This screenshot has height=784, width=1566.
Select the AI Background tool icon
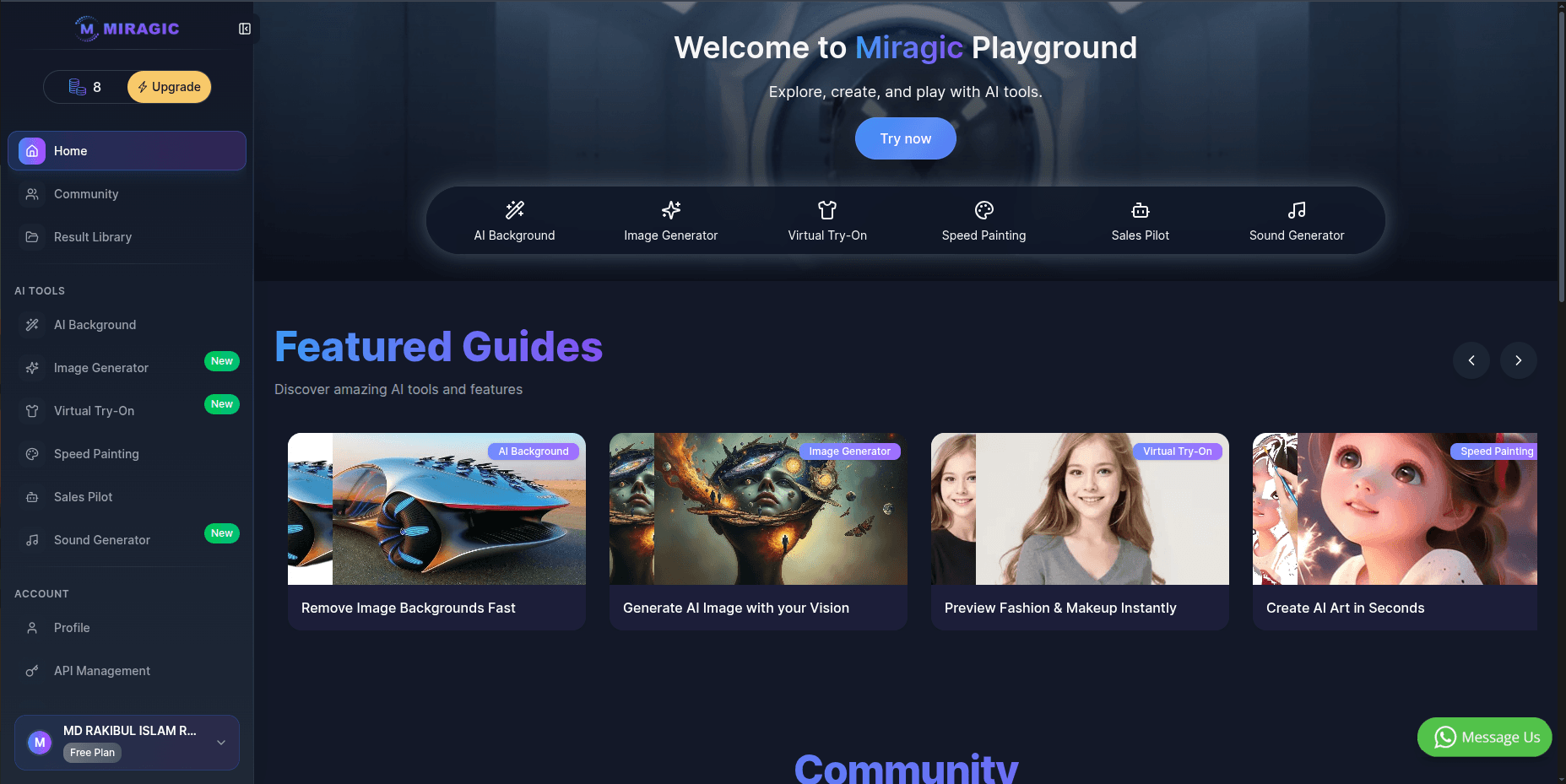tap(514, 210)
